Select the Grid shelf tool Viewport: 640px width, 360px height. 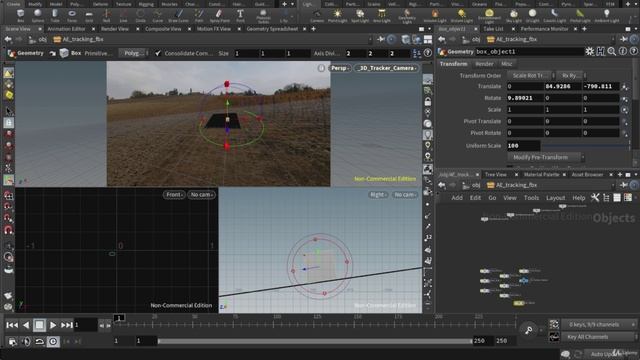(x=89, y=16)
